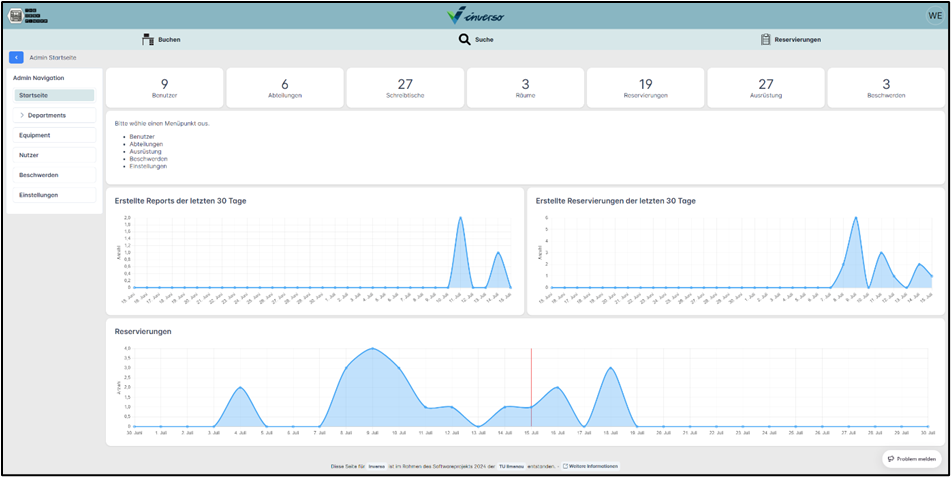951x477 pixels.
Task: Click the 19 Reservierungen stat card
Action: click(x=646, y=87)
